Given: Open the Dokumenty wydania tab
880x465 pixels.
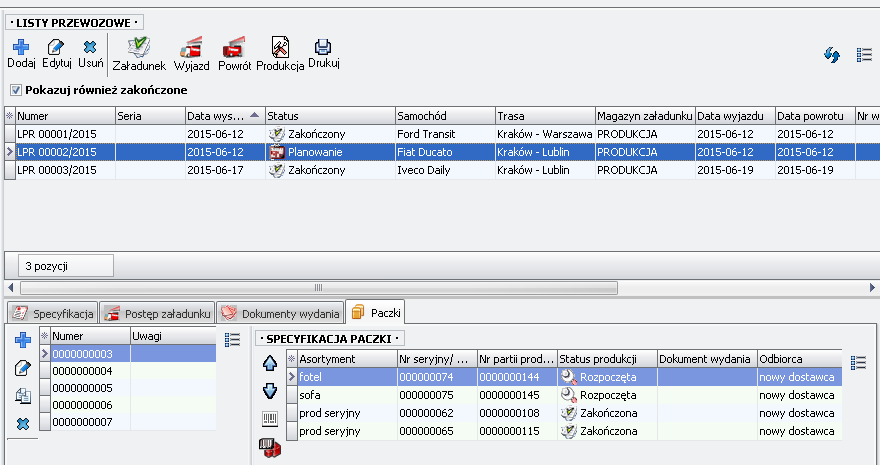Looking at the screenshot, I should 280,313.
